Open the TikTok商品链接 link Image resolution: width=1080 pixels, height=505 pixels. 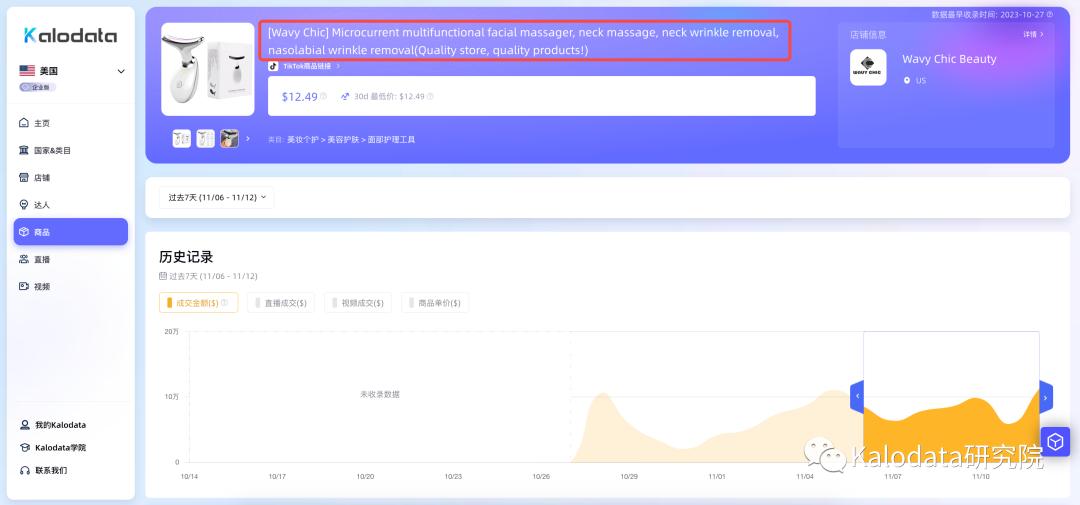[x=307, y=66]
